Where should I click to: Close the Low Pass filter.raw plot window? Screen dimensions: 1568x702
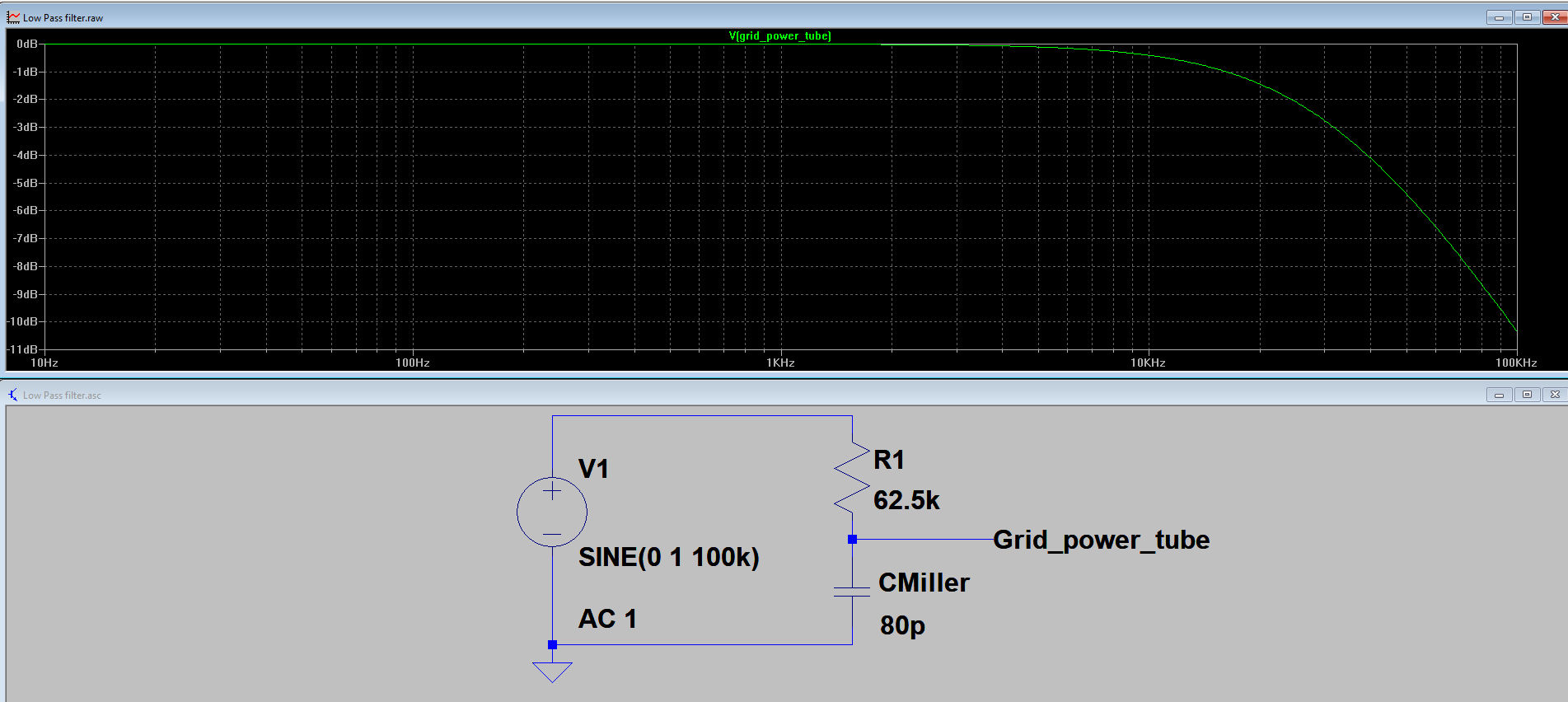point(1555,17)
